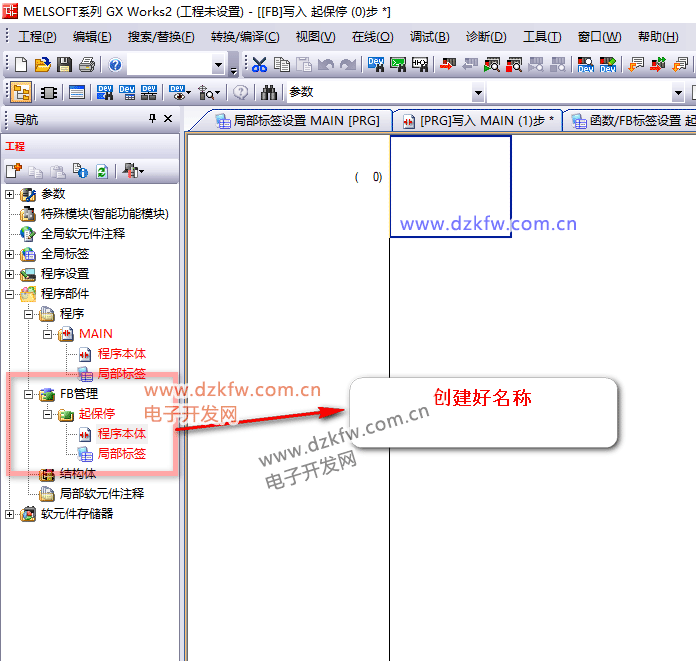
Task: Click the Cut scissors icon
Action: [x=260, y=65]
